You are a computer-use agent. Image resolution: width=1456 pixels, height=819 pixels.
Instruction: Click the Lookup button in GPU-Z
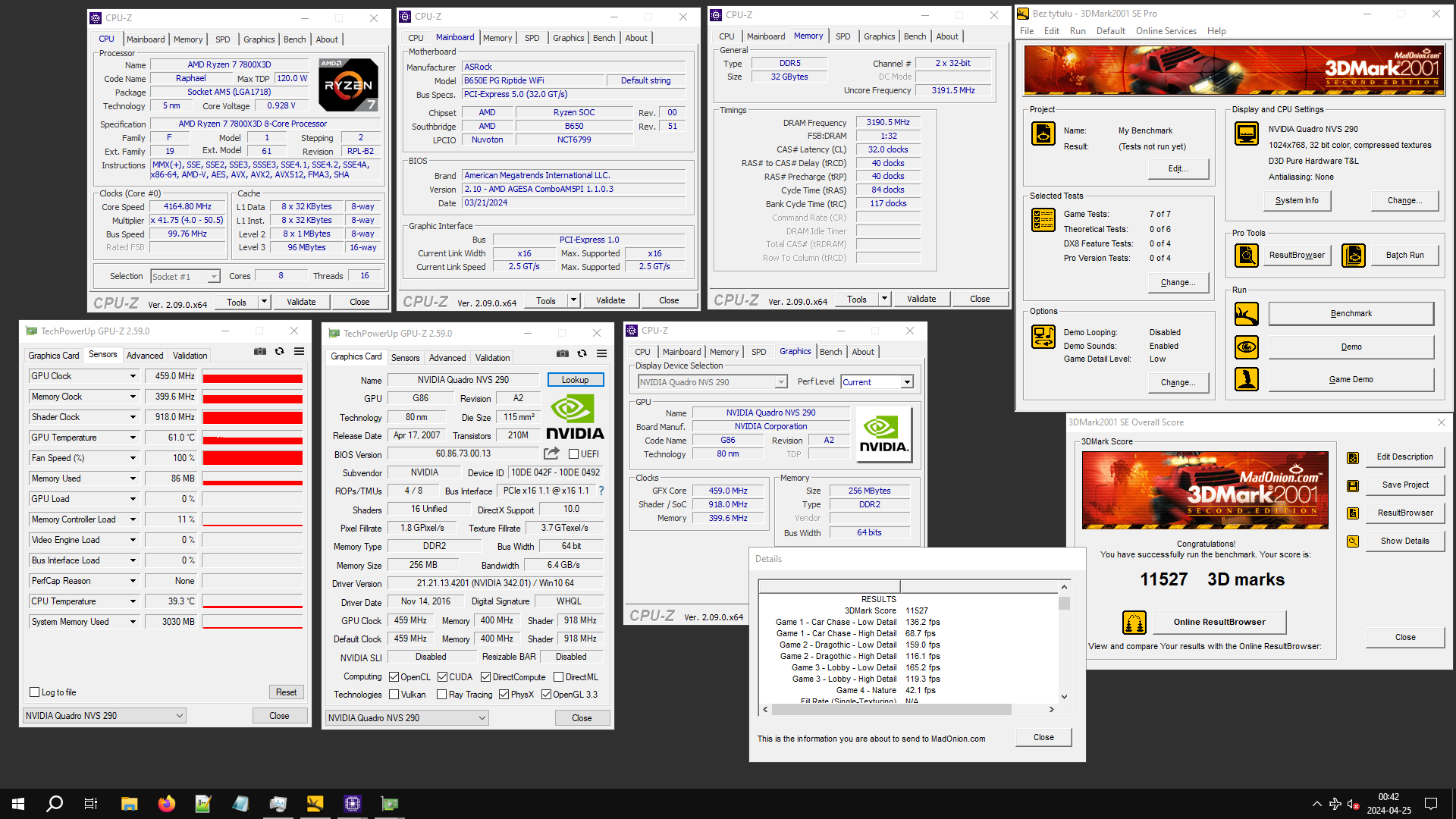[x=576, y=380]
